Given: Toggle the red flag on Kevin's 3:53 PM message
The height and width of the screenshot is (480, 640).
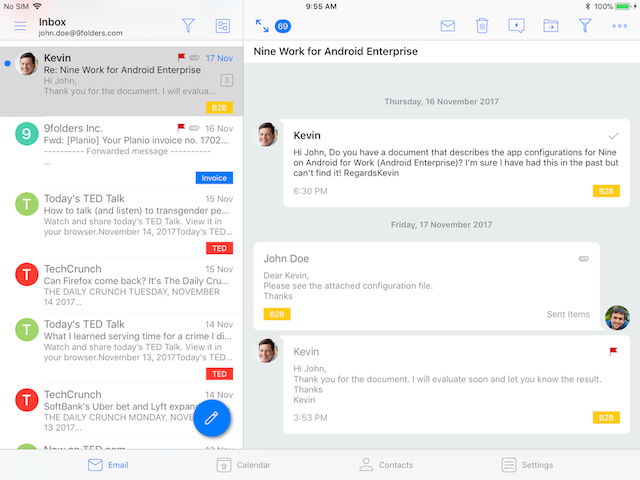Looking at the screenshot, I should point(613,351).
